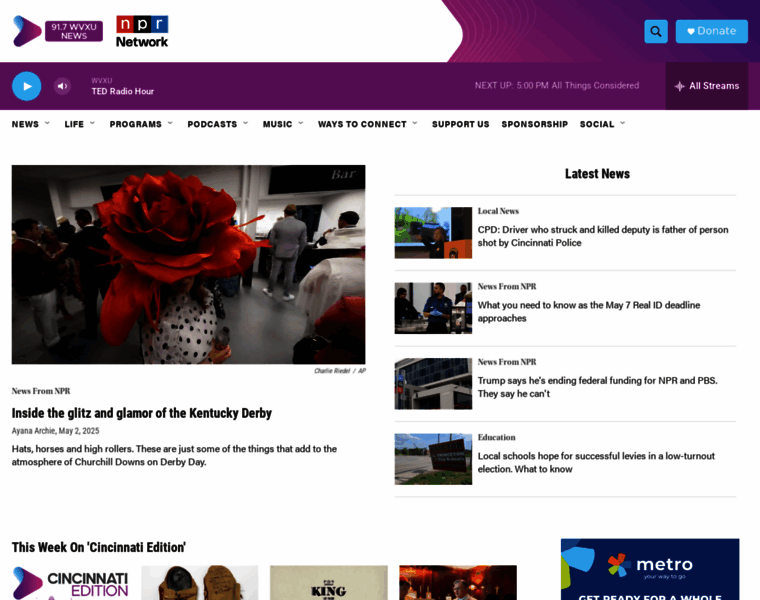Open CPD driver struck deputy article
Viewport: 760px width, 600px height.
603,237
